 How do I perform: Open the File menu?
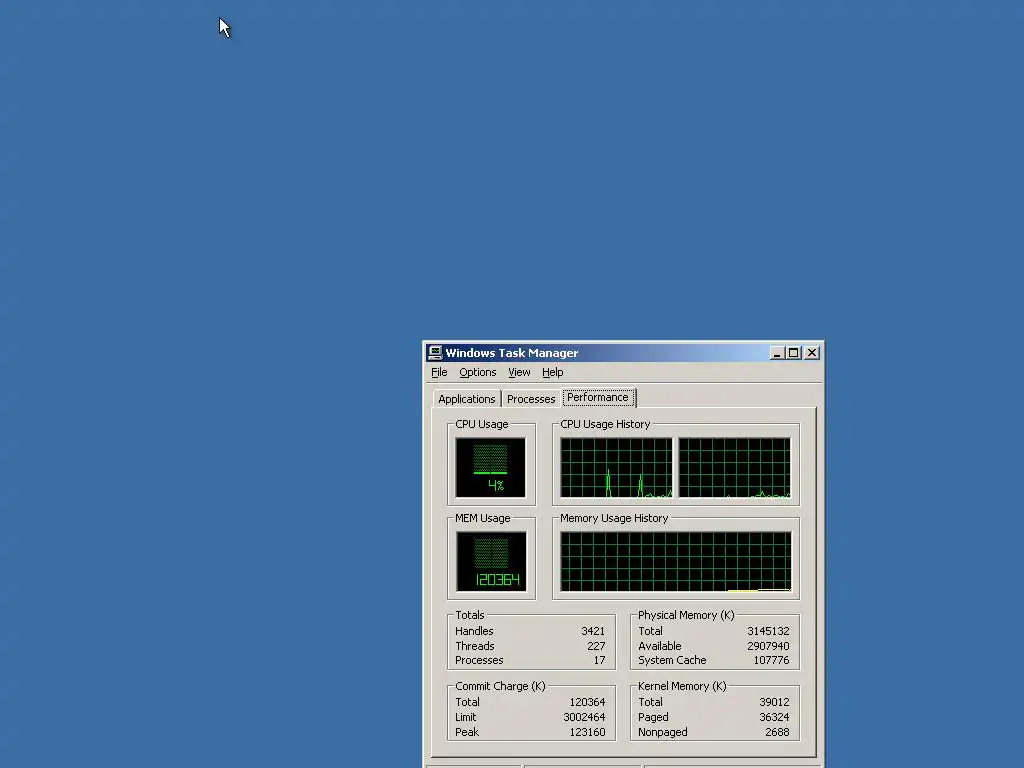(439, 372)
